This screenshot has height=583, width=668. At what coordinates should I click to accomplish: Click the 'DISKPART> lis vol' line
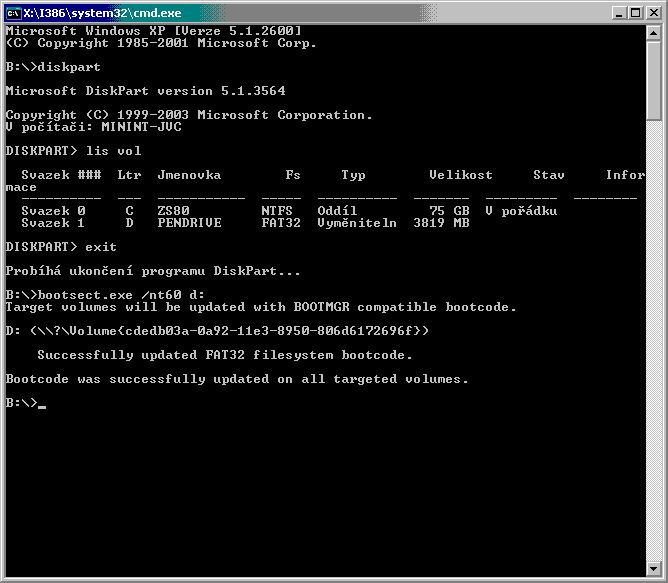(x=73, y=151)
